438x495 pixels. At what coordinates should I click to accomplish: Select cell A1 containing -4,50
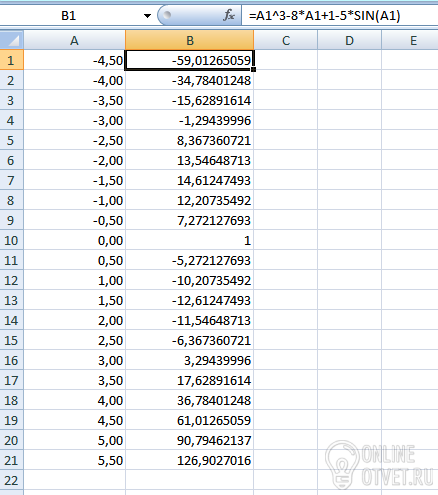click(74, 60)
